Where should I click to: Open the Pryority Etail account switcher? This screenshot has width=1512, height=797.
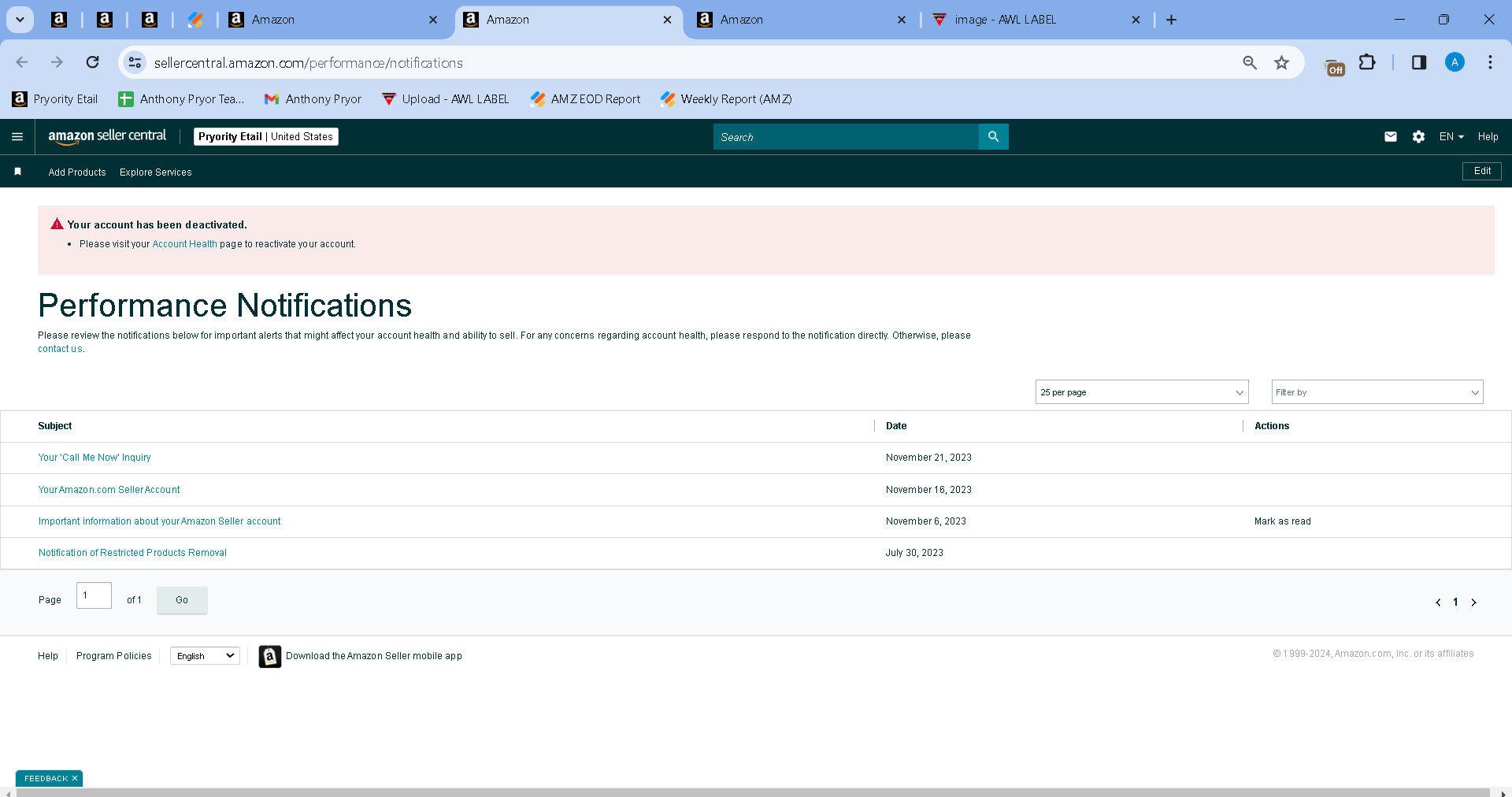(x=266, y=137)
